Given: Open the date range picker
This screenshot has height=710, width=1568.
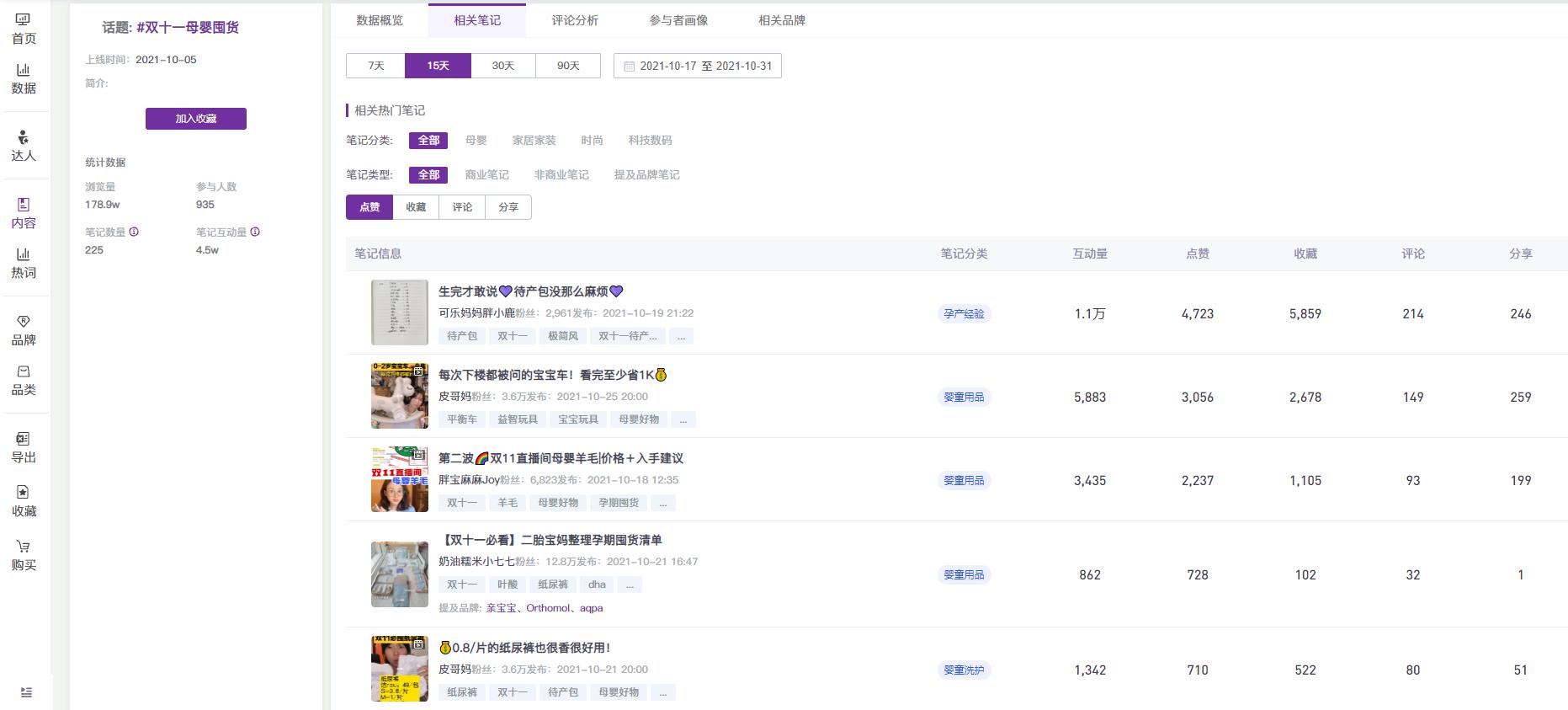Looking at the screenshot, I should click(697, 66).
